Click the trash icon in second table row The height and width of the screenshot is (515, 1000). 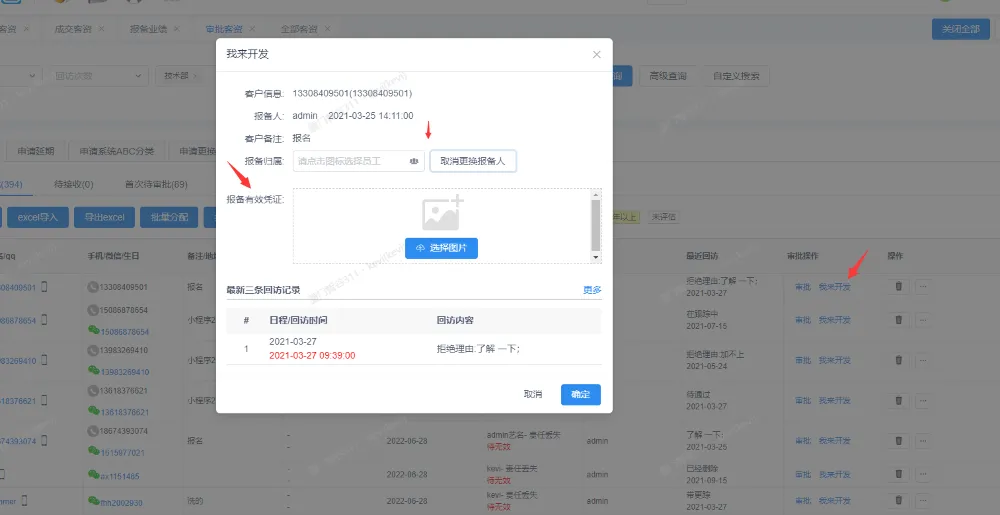898,320
